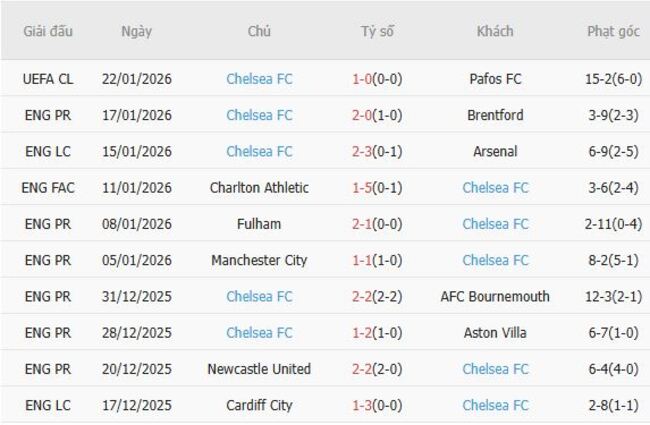Click Chelsea FC in the Arsenal match row
The height and width of the screenshot is (425, 650).
coord(259,151)
